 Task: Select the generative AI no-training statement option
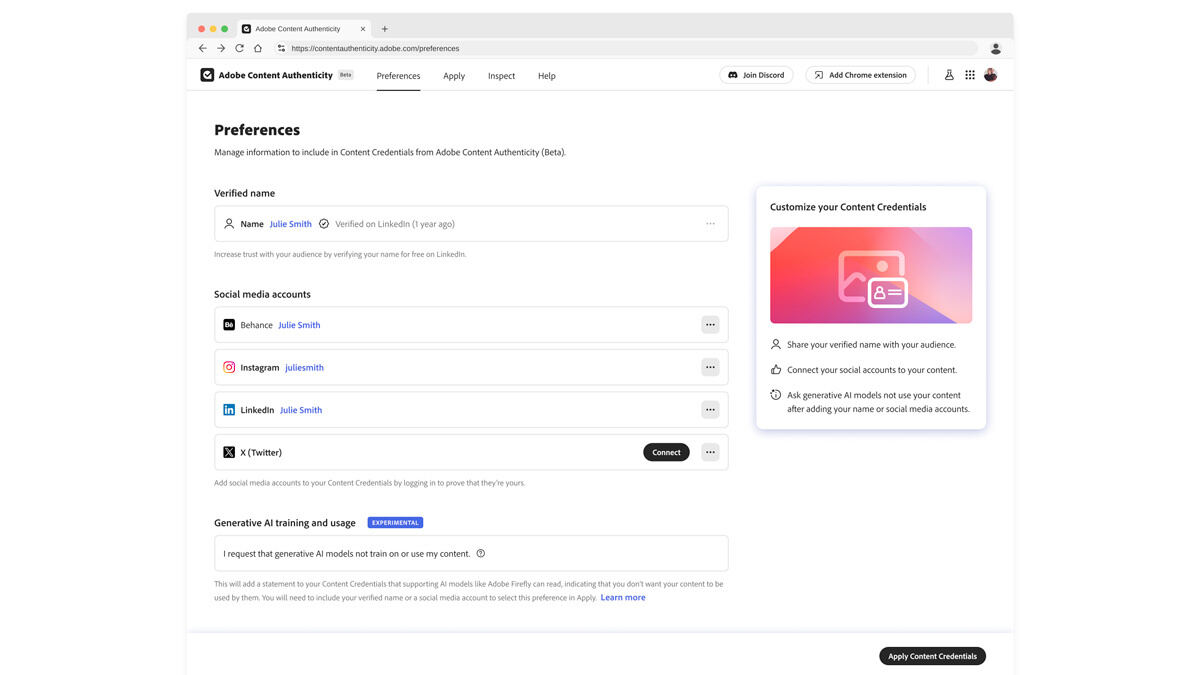pos(345,551)
